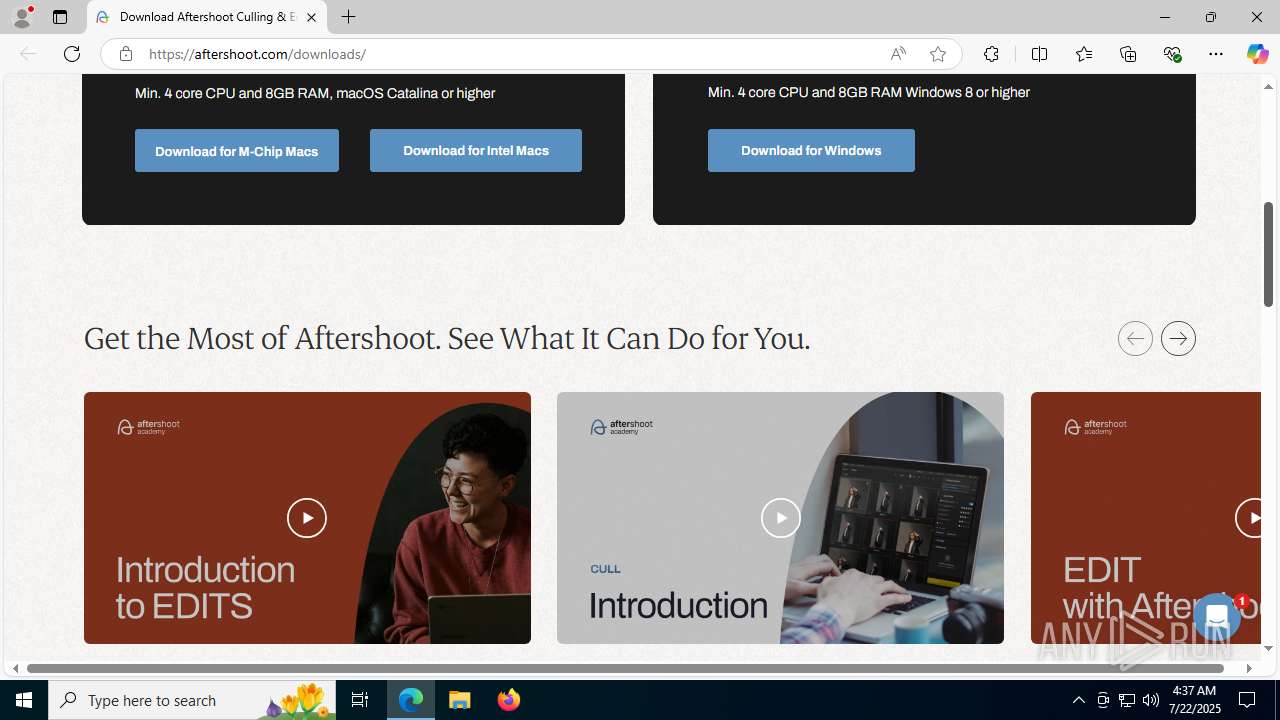
Task: Click the Back navigation arrow
Action: click(28, 54)
